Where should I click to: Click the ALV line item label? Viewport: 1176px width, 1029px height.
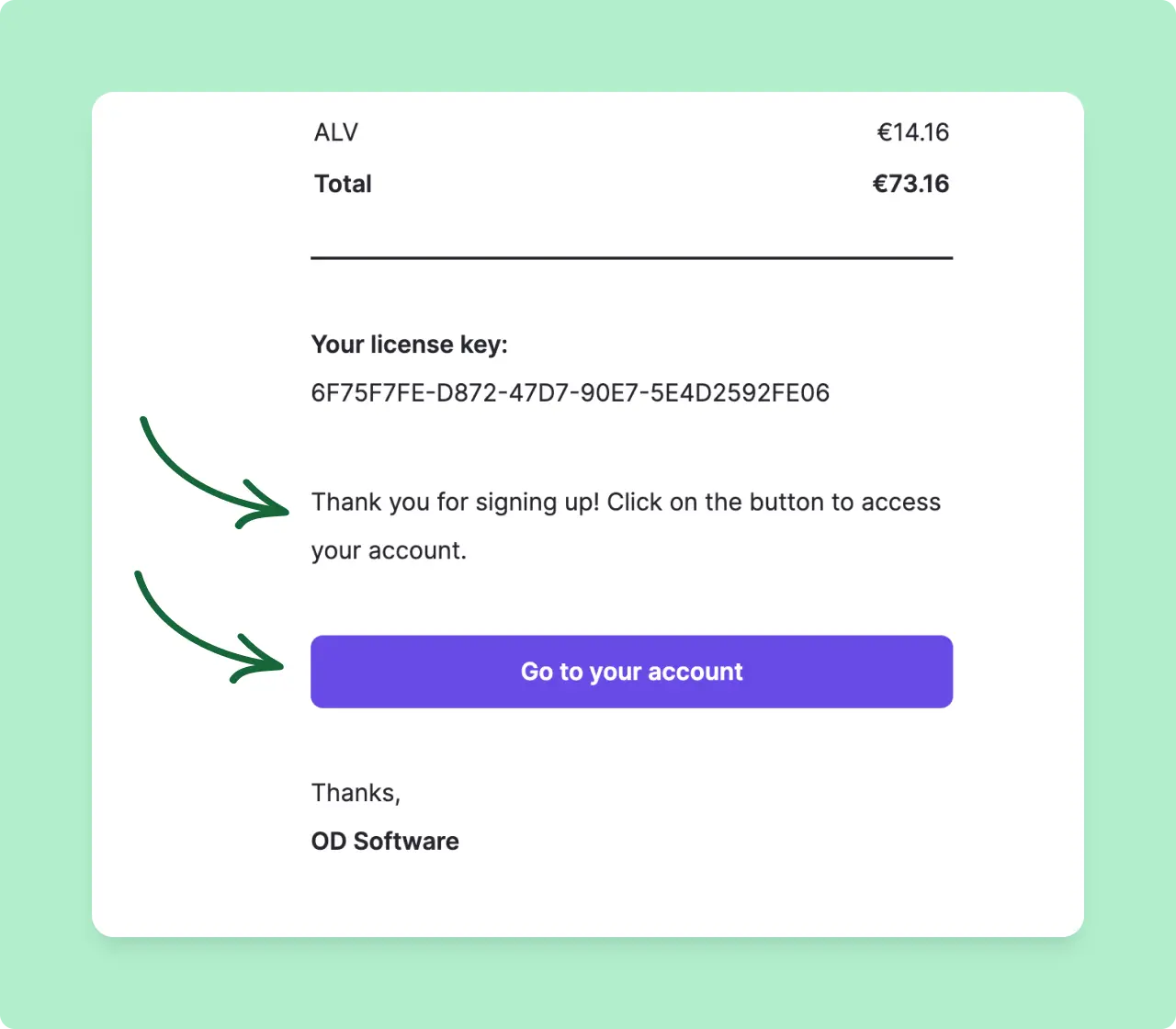[334, 131]
